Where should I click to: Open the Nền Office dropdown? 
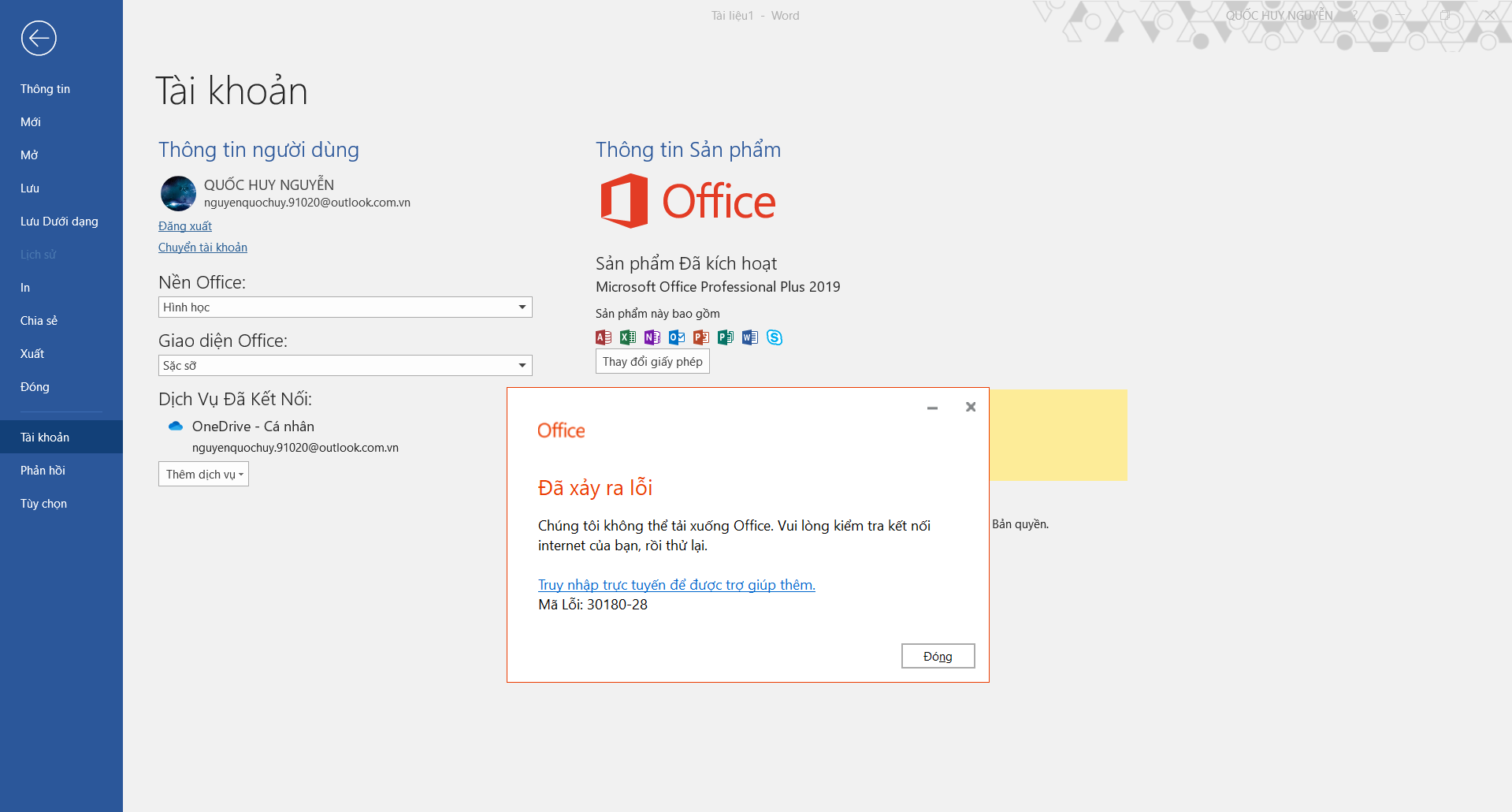pos(345,307)
